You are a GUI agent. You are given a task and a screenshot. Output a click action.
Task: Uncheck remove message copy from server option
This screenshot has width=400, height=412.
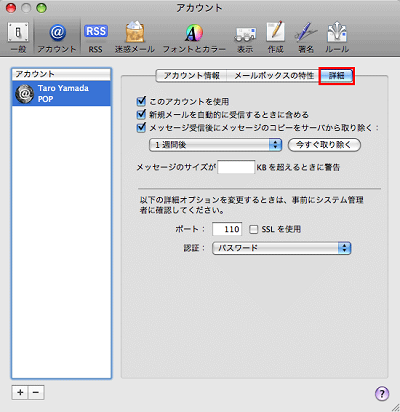coord(141,127)
